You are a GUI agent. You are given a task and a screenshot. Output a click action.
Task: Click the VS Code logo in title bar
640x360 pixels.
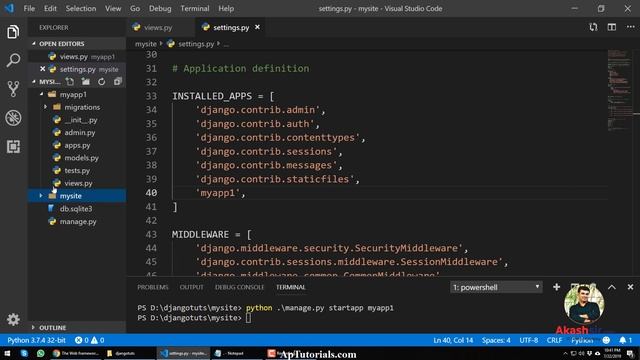coord(9,8)
